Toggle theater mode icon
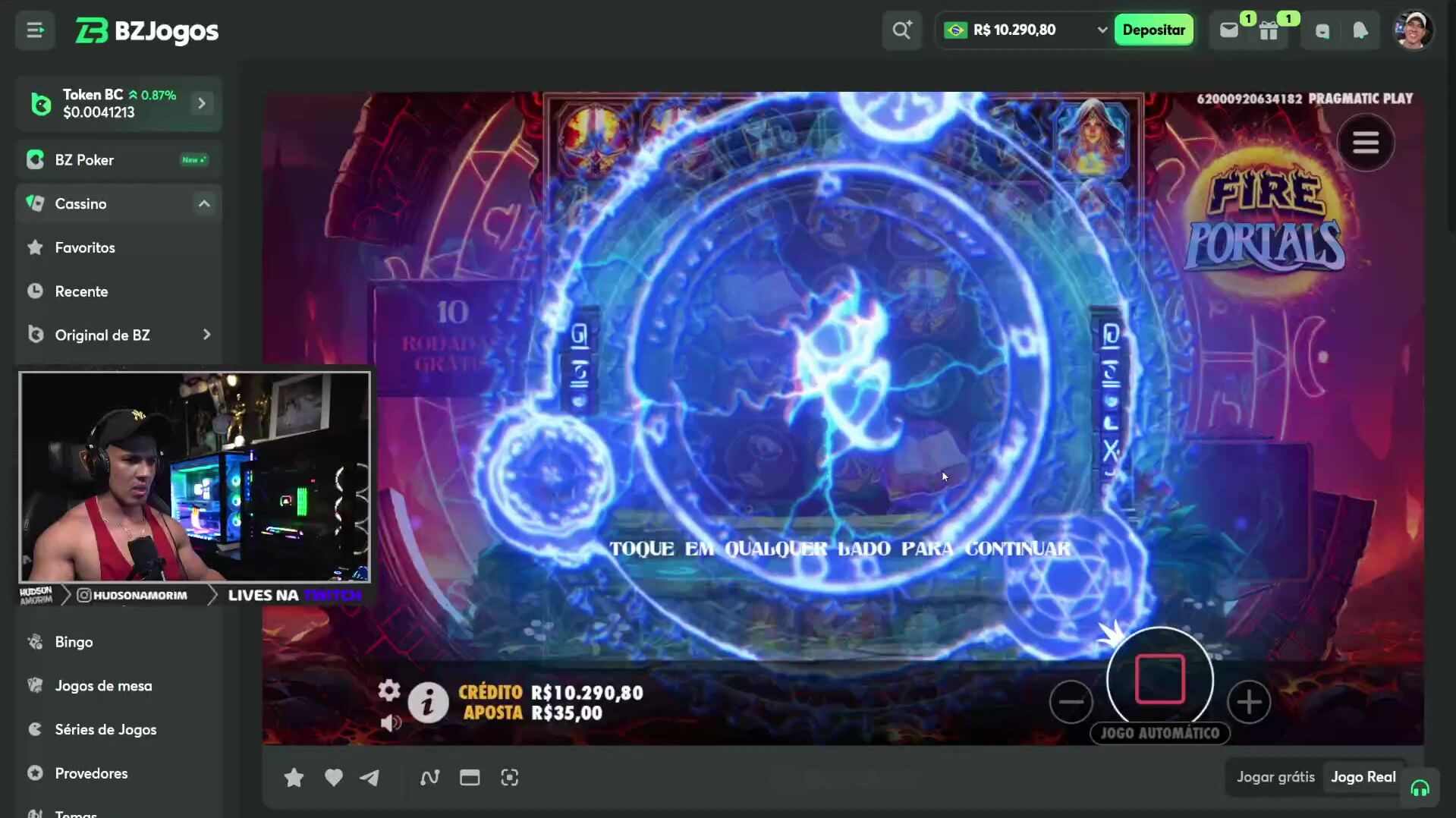 tap(470, 778)
